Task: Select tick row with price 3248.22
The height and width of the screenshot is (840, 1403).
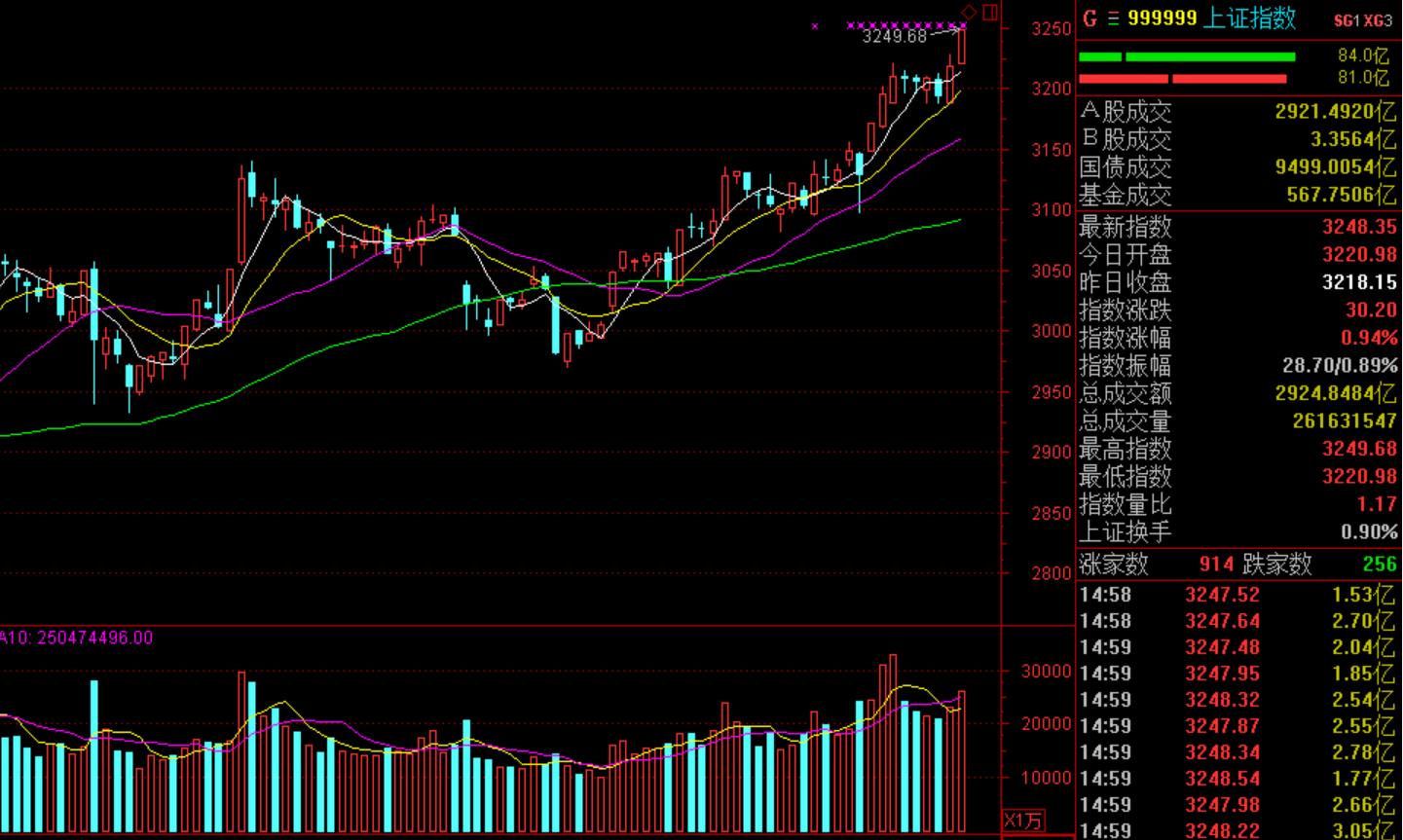Action: tap(1238, 830)
